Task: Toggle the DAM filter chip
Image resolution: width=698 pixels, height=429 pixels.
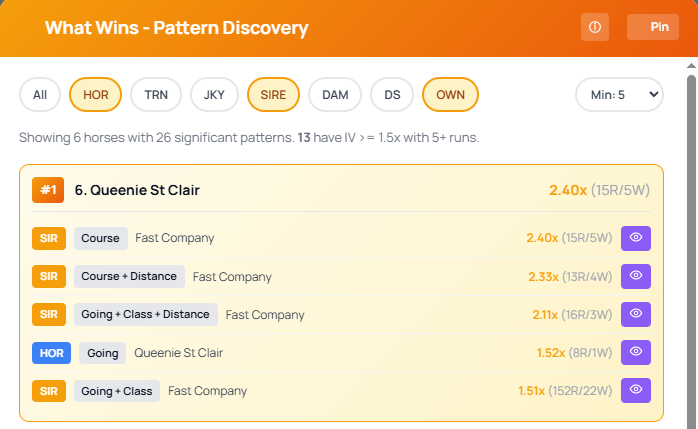Action: [x=335, y=95]
